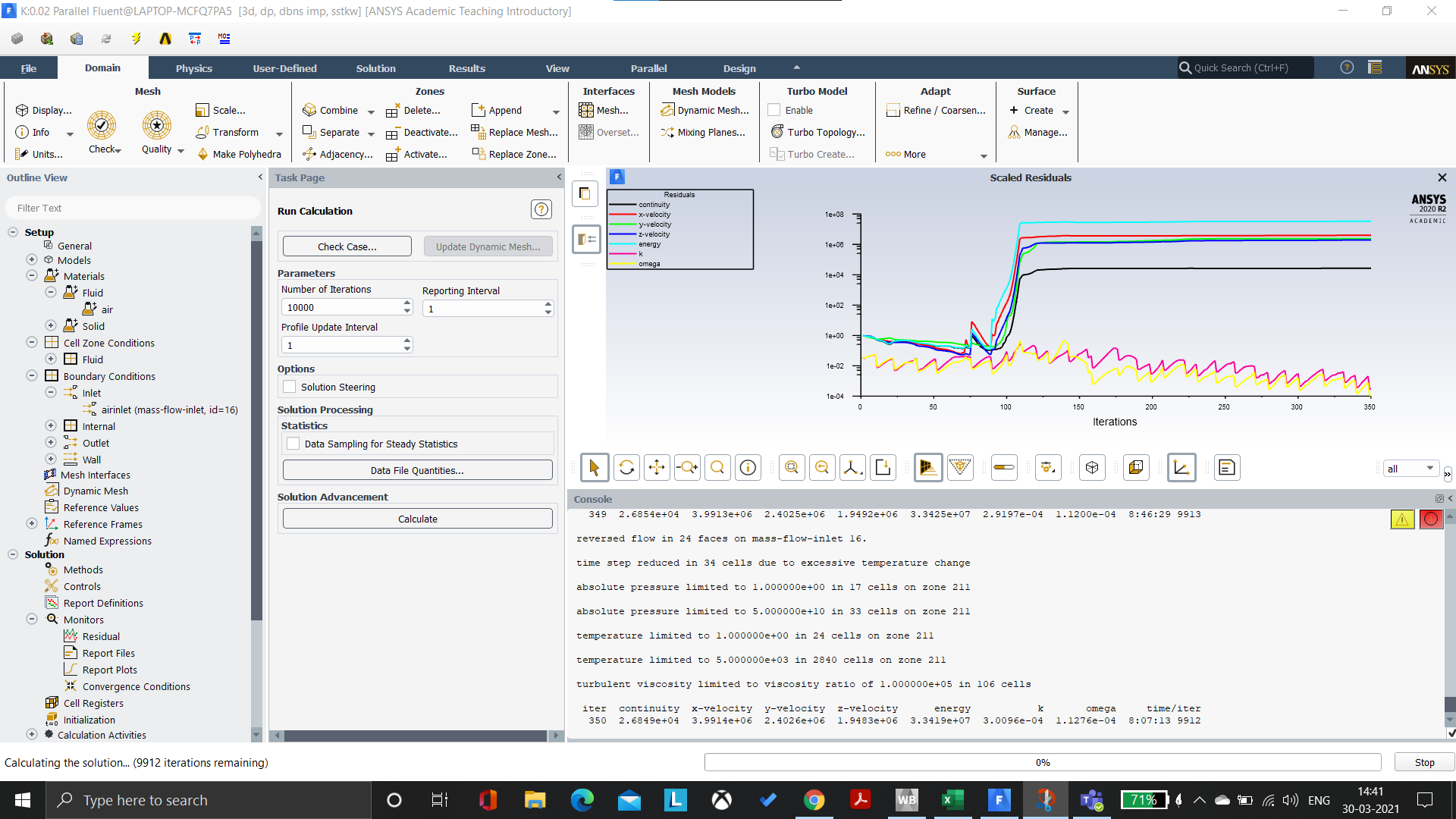Click the probe/info tool icon in graphics toolbar
This screenshot has width=1456, height=819.
748,468
